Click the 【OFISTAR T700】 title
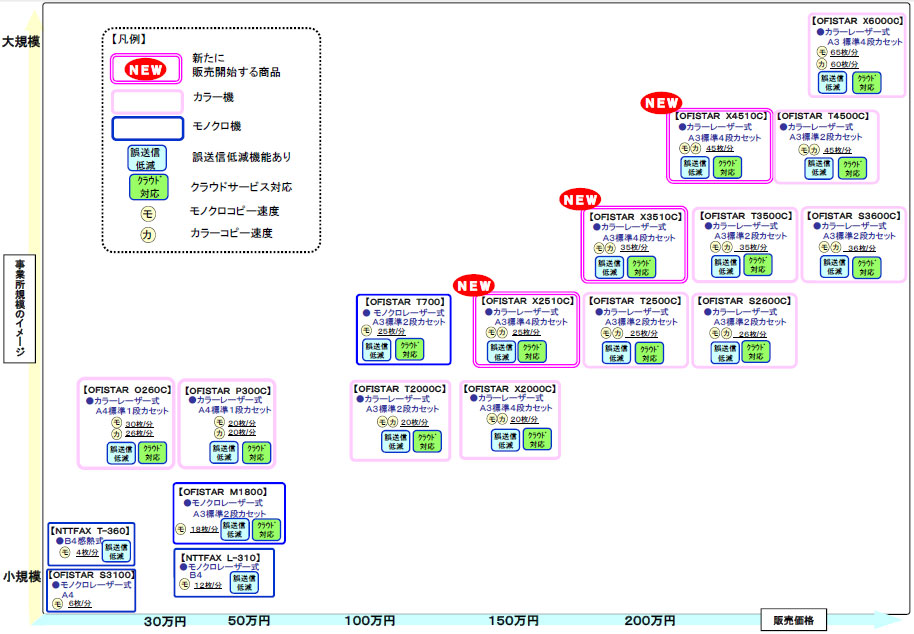 click(405, 302)
